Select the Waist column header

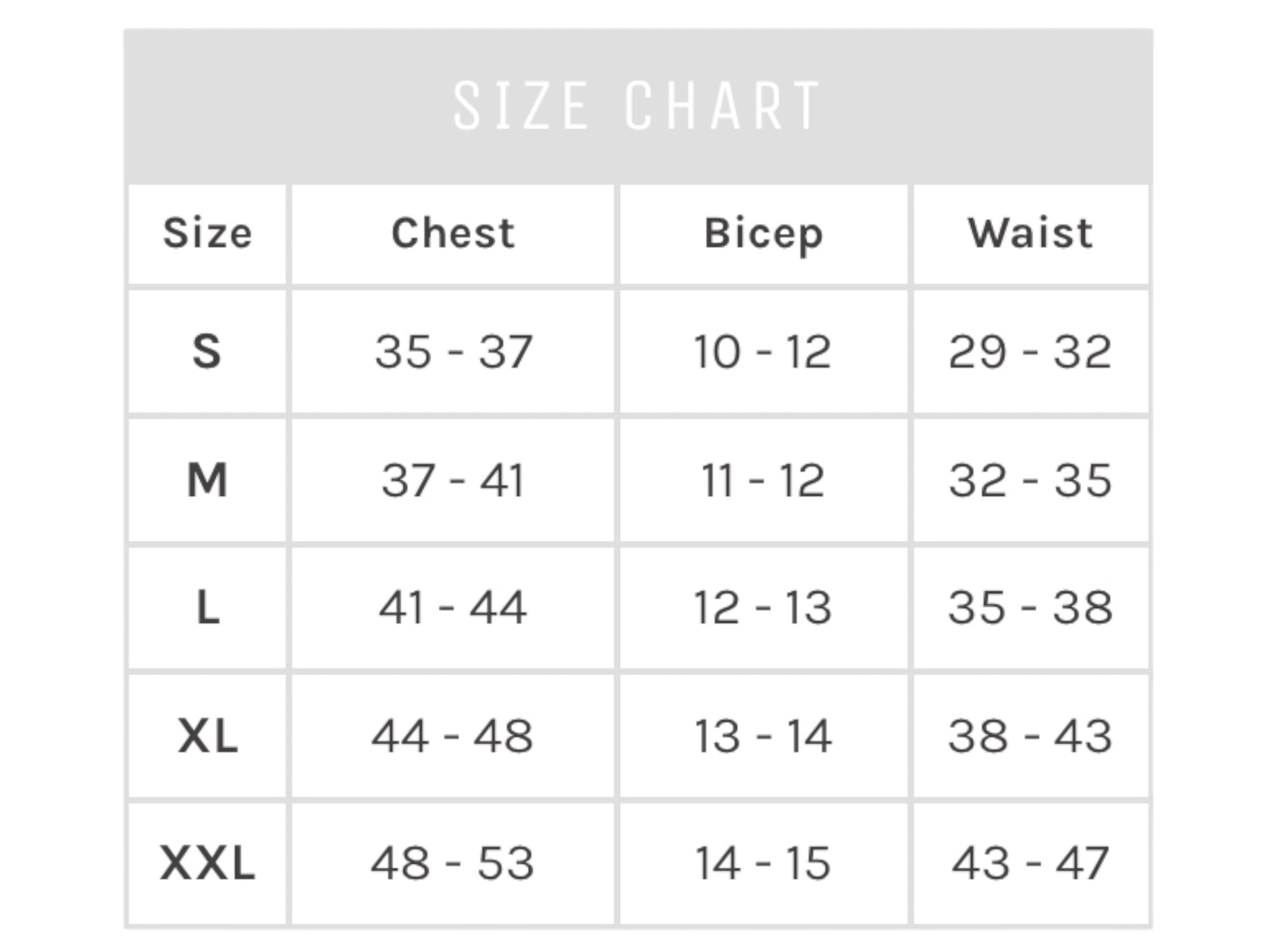point(1030,233)
